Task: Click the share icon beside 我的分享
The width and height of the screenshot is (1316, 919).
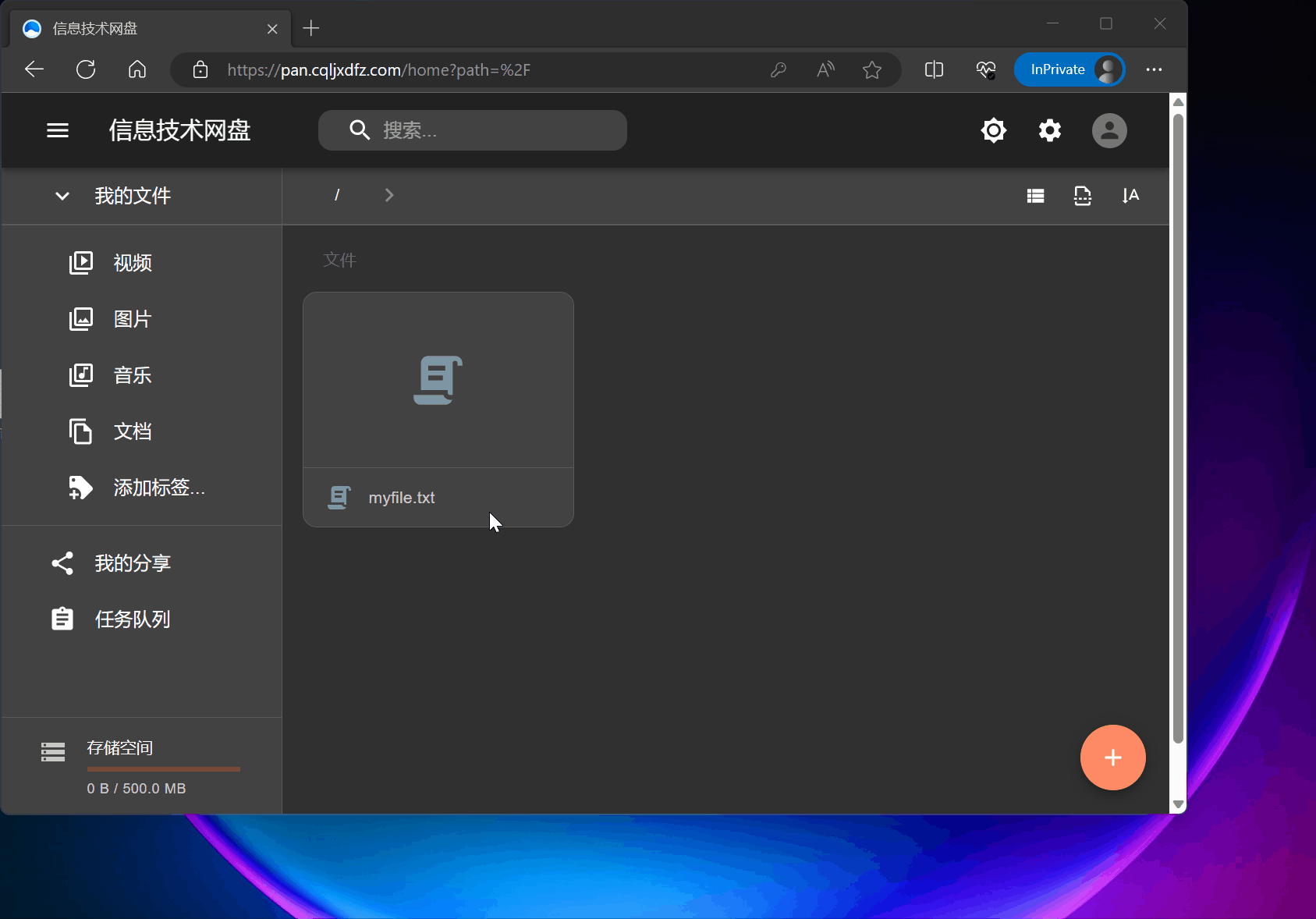Action: [62, 563]
